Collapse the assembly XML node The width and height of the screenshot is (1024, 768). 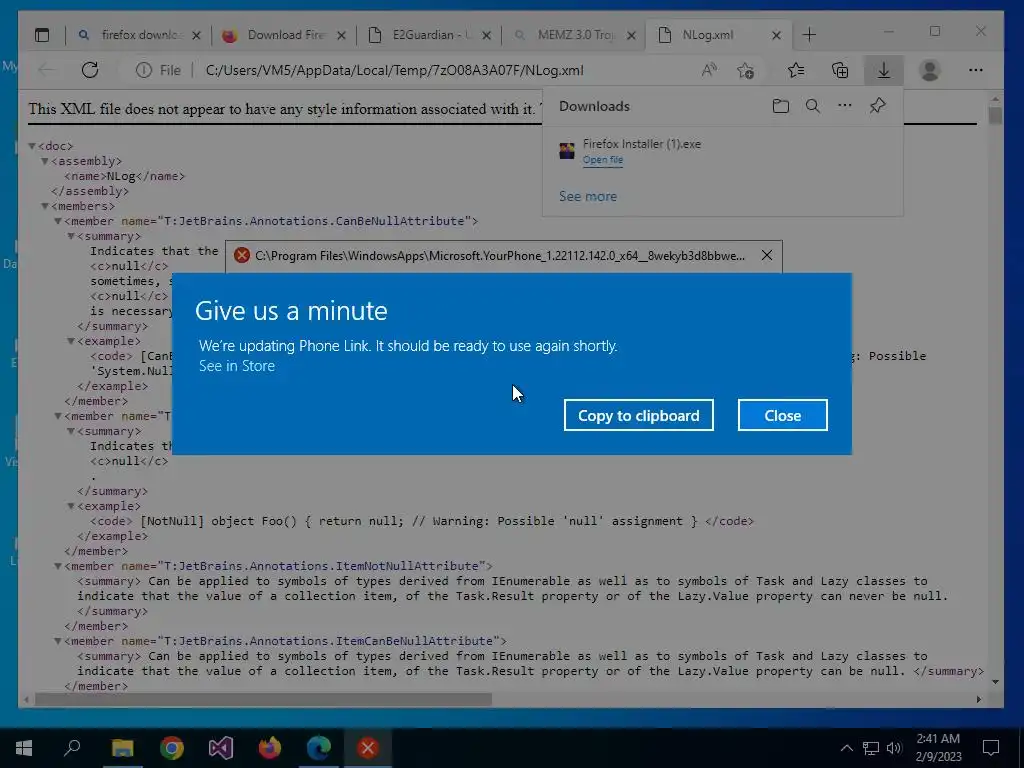(x=45, y=161)
